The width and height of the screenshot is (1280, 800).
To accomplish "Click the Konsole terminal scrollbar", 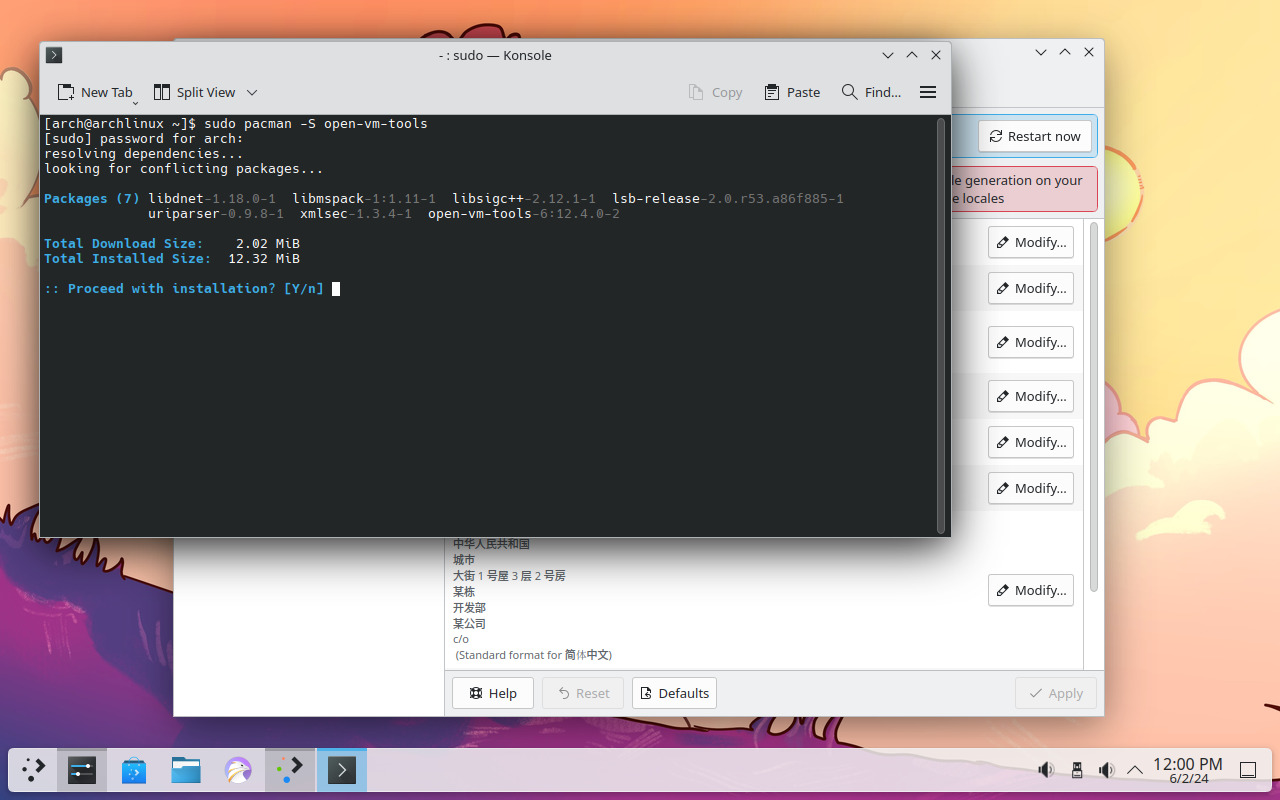I will 940,325.
